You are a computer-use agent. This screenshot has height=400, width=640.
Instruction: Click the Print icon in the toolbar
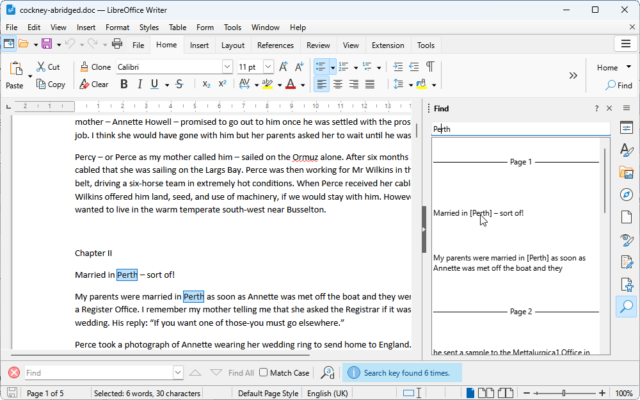tap(117, 44)
